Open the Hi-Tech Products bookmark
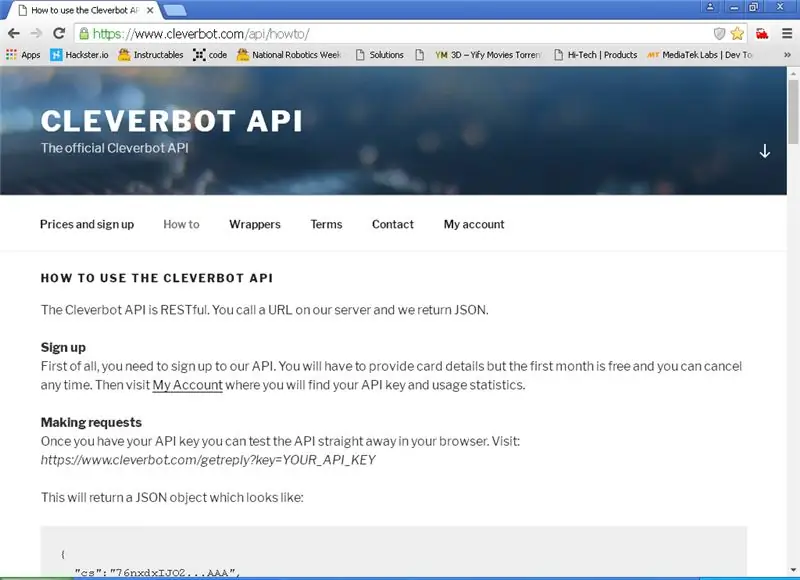Viewport: 800px width, 580px height. 596,55
